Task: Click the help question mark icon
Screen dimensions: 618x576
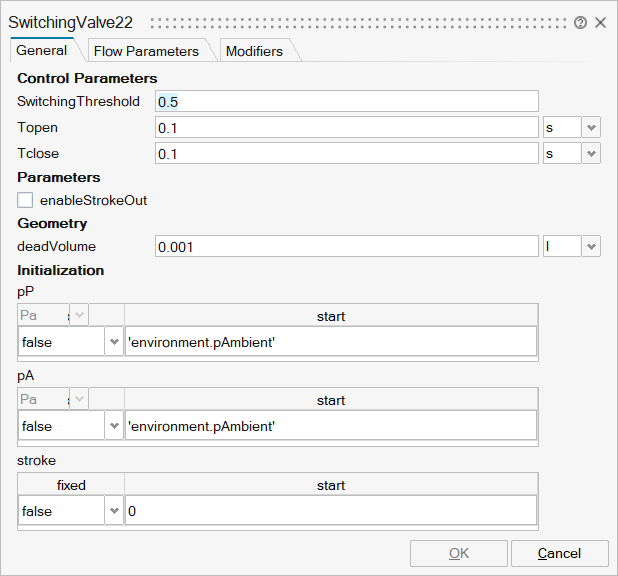Action: click(x=580, y=22)
